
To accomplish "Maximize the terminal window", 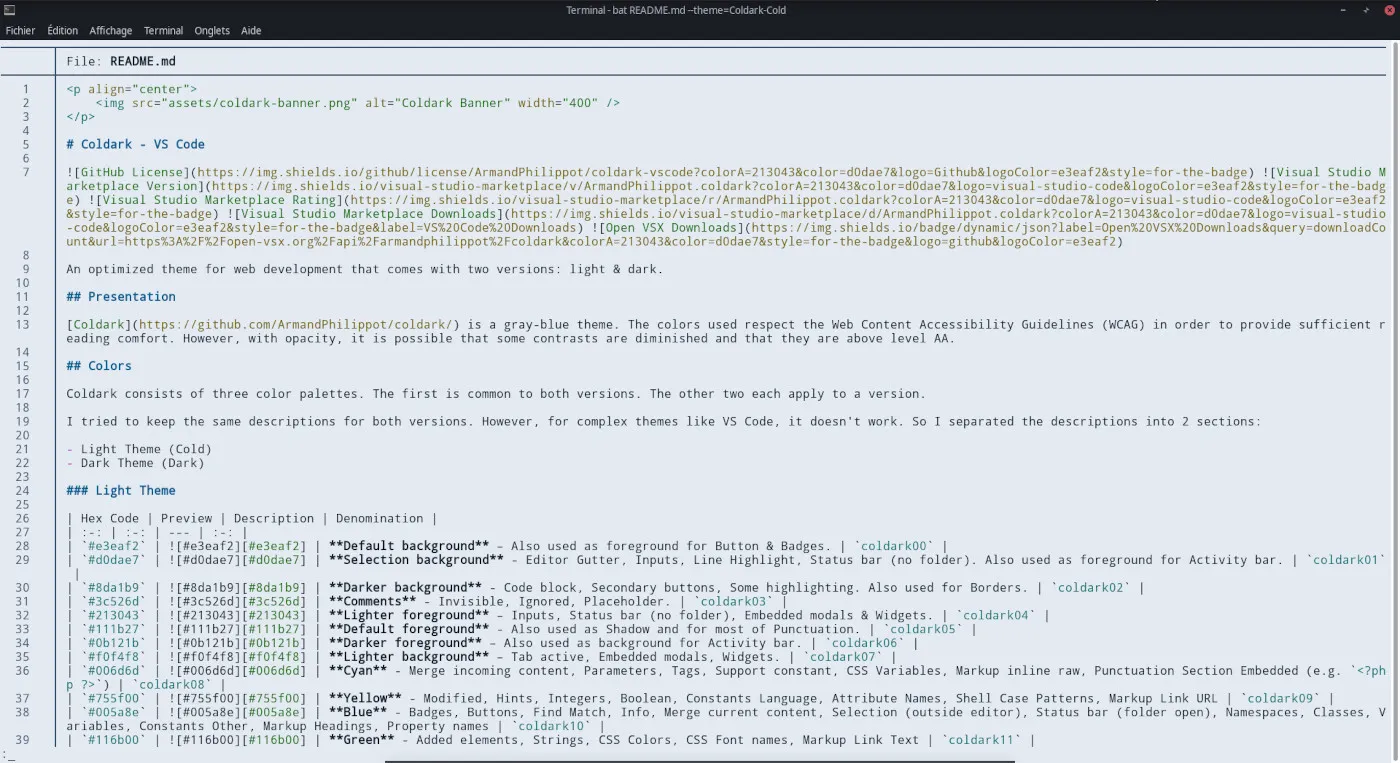I will (1365, 10).
